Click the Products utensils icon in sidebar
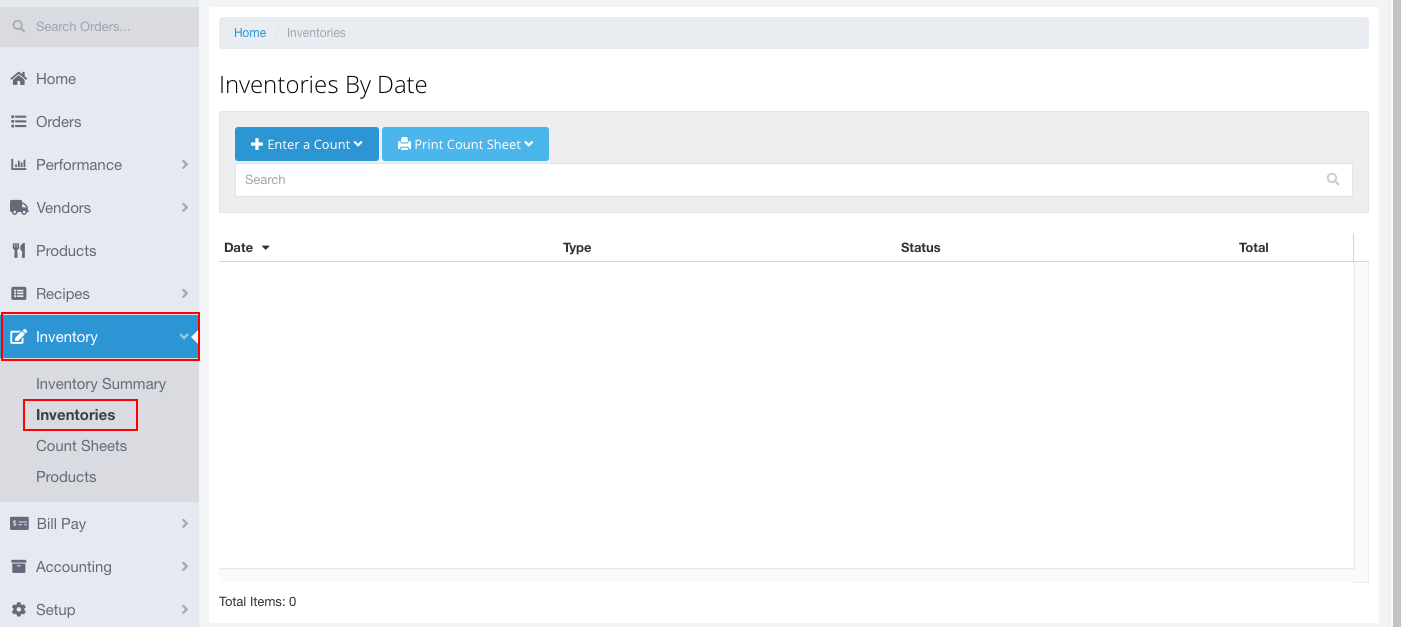 [18, 251]
